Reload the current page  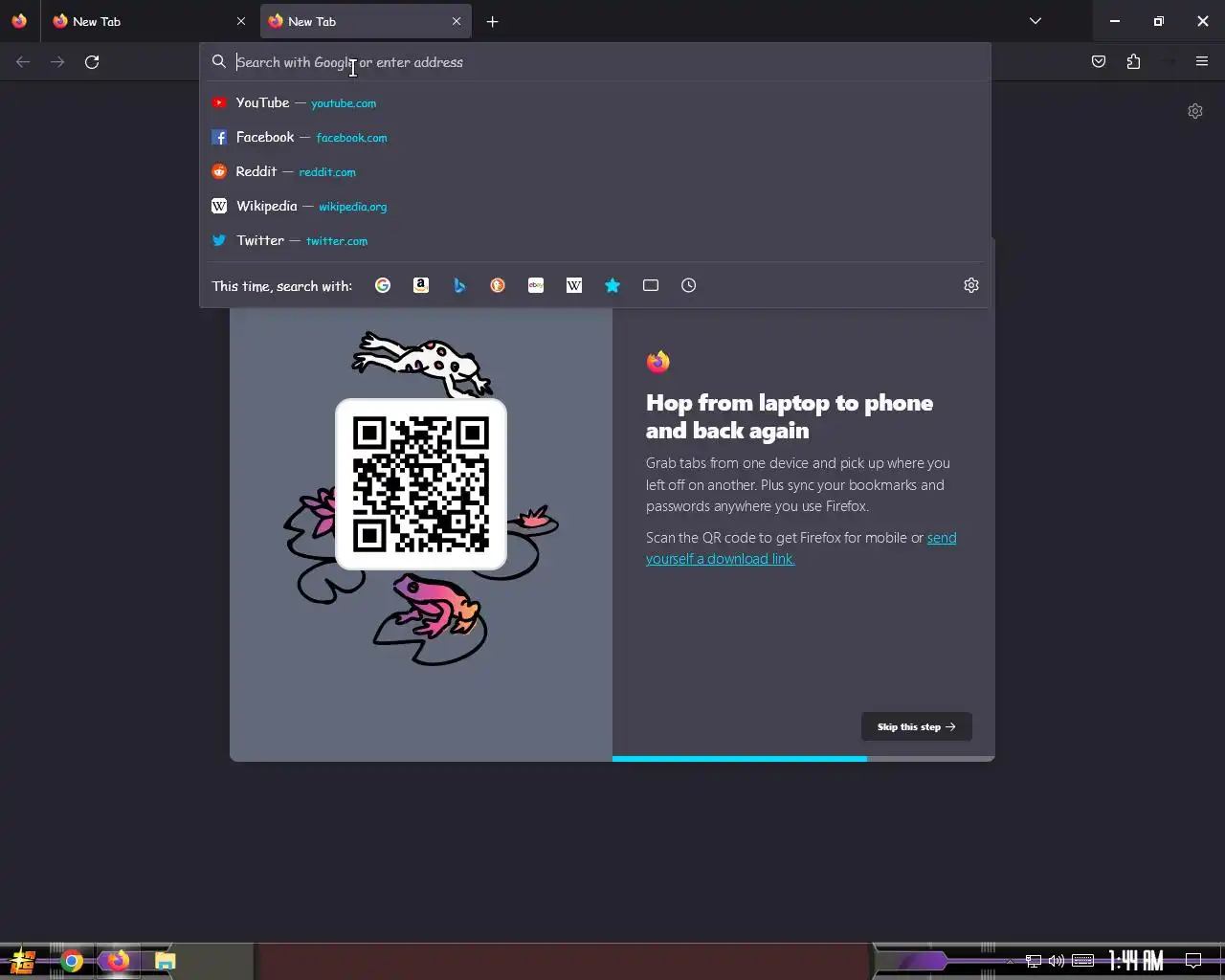pos(92,62)
